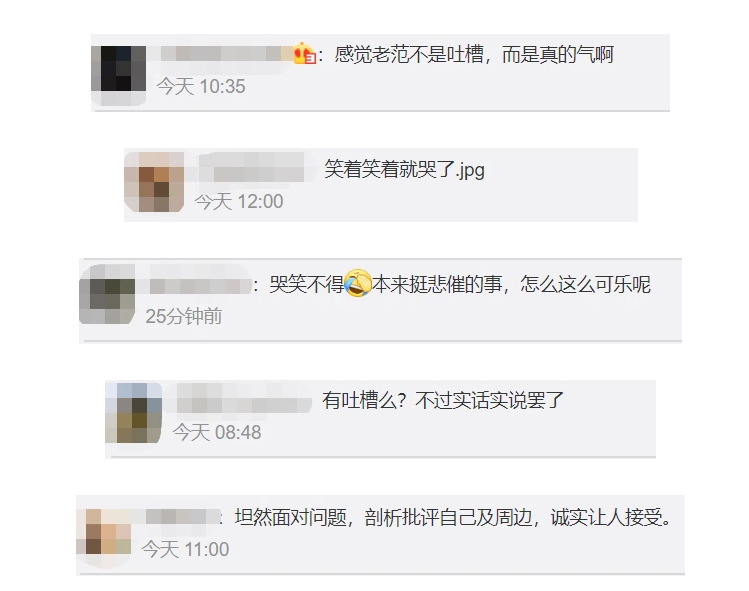Click blurred username before 笑着笑着就哭了.jpg

pyautogui.click(x=257, y=167)
